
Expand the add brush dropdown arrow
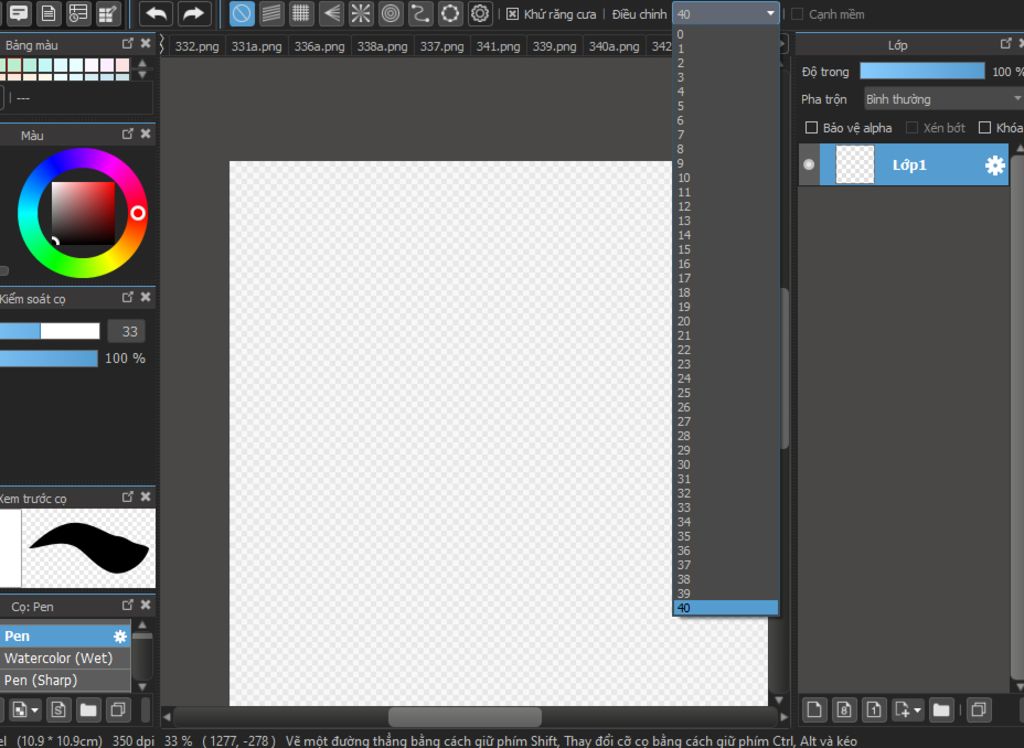35,709
